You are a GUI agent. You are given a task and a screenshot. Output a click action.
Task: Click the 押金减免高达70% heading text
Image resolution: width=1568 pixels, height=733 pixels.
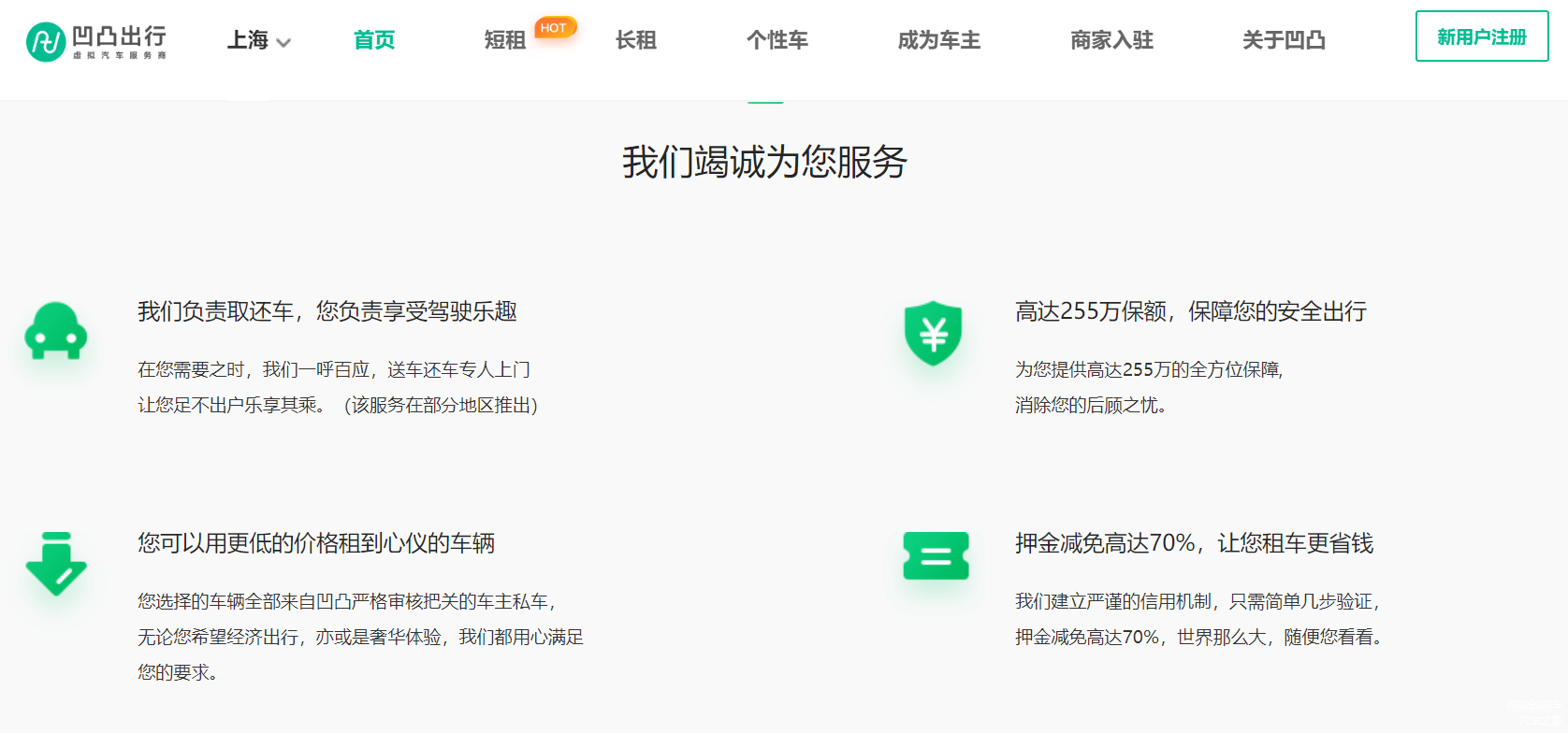coord(1194,543)
